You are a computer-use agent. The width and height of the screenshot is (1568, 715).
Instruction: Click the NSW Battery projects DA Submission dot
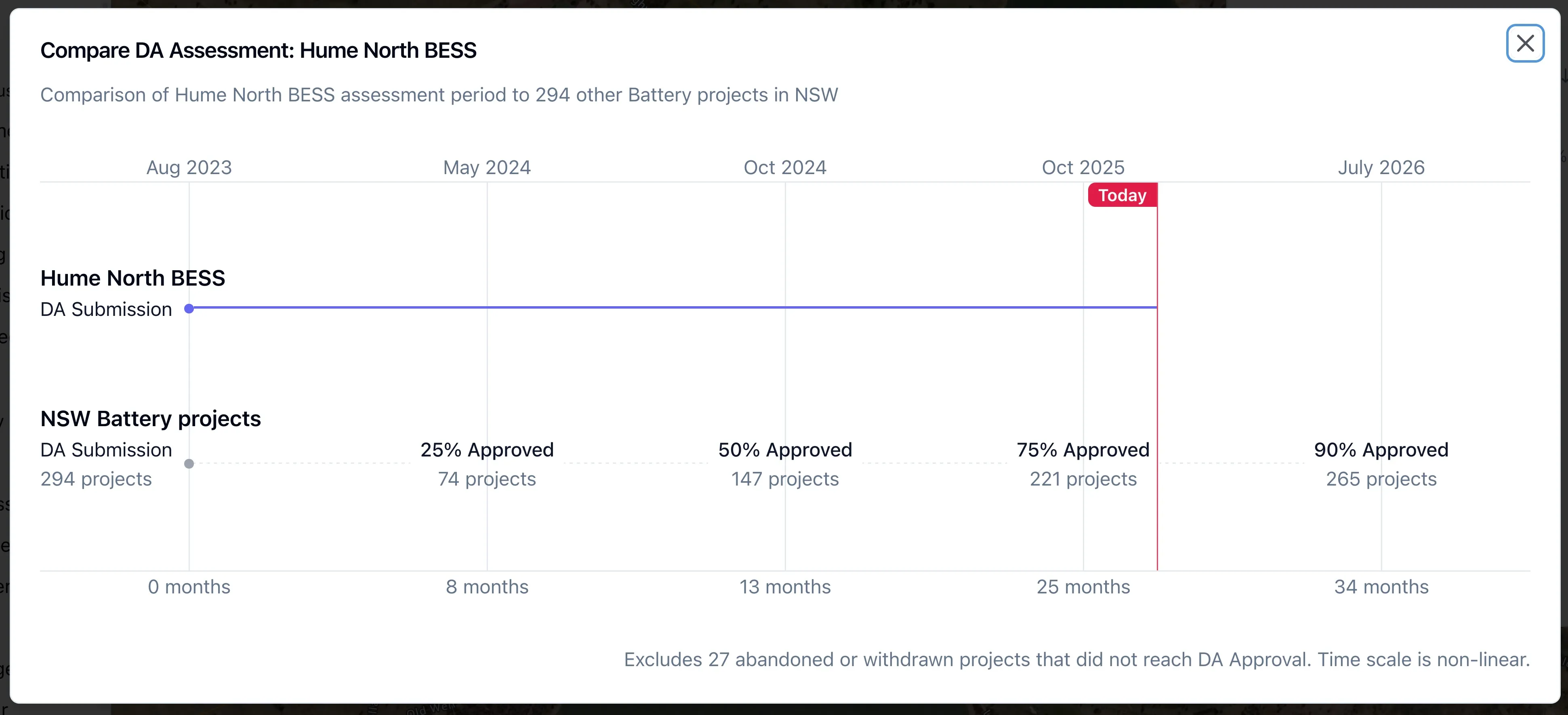coord(189,464)
